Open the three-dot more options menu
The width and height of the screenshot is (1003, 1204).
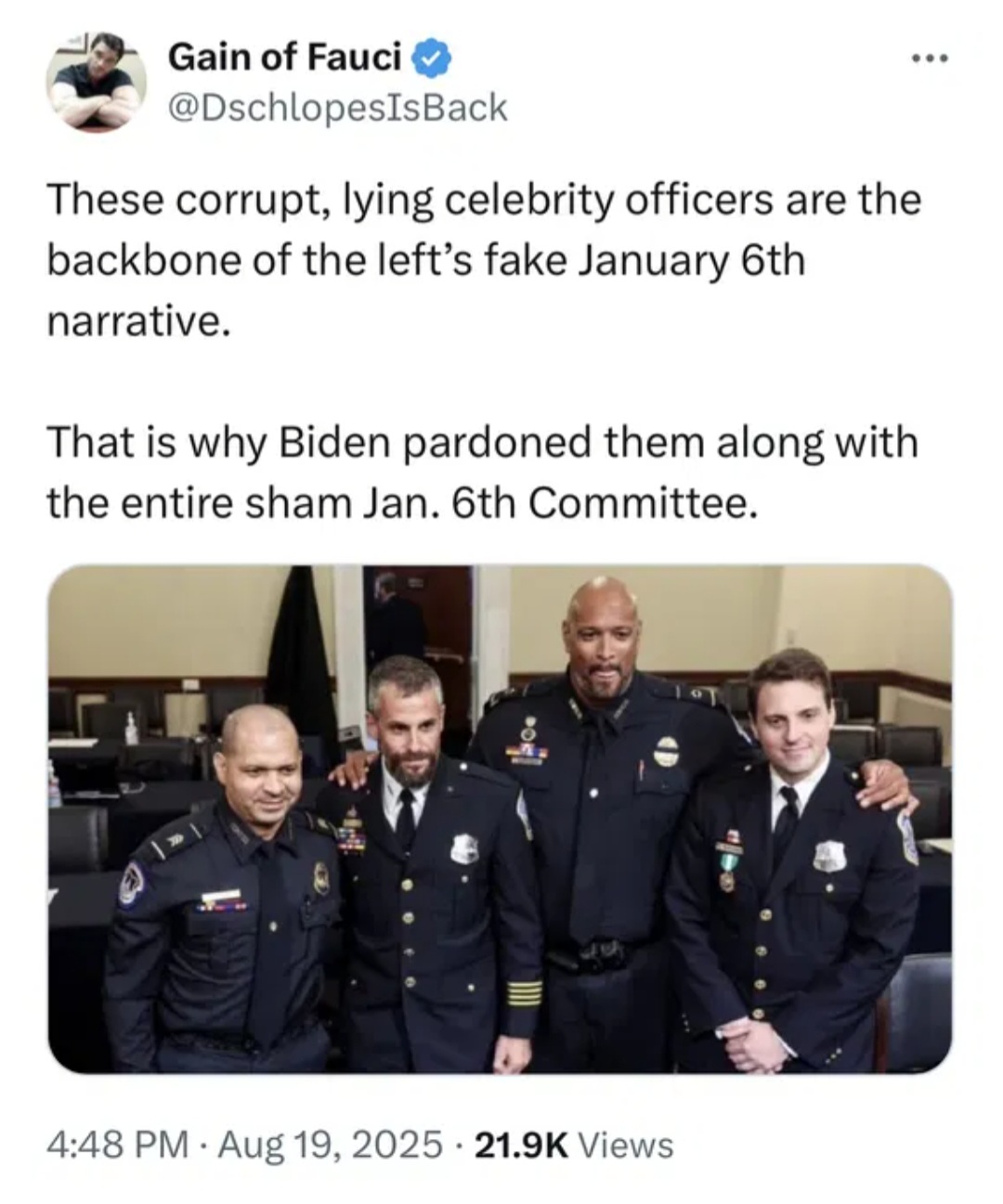tap(929, 60)
